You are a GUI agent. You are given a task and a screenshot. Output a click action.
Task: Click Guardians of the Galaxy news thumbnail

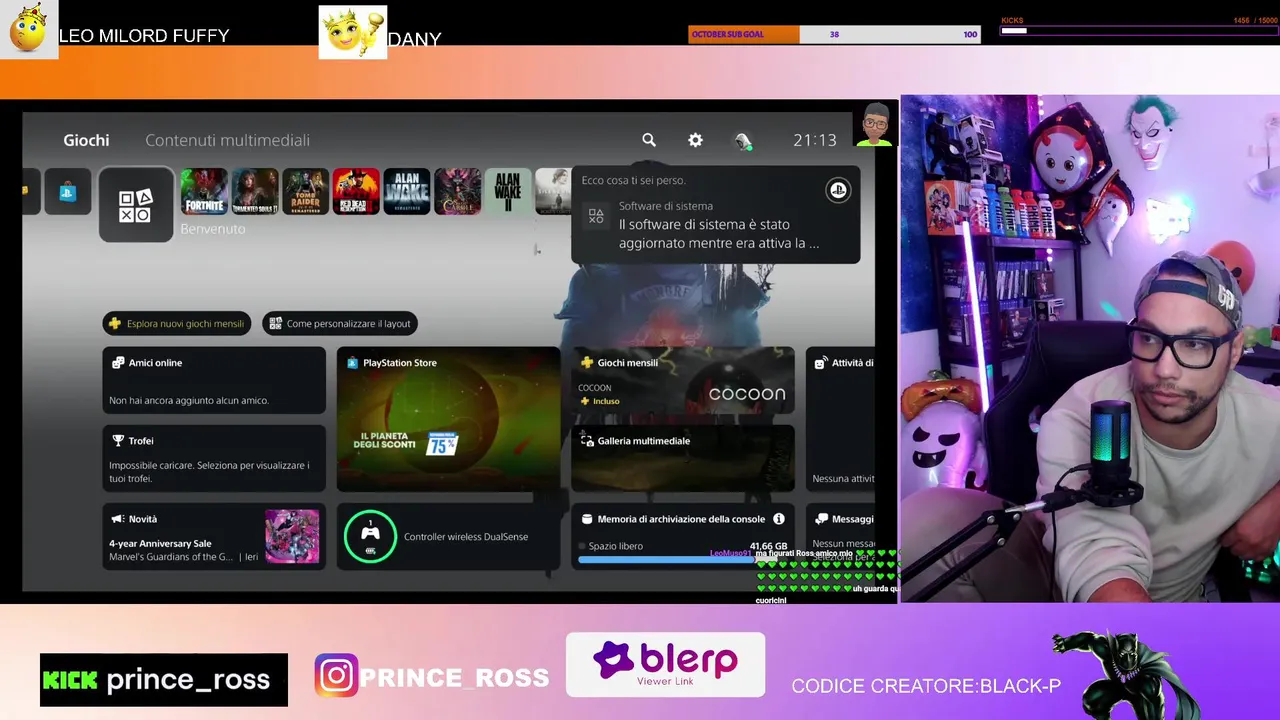pyautogui.click(x=292, y=536)
